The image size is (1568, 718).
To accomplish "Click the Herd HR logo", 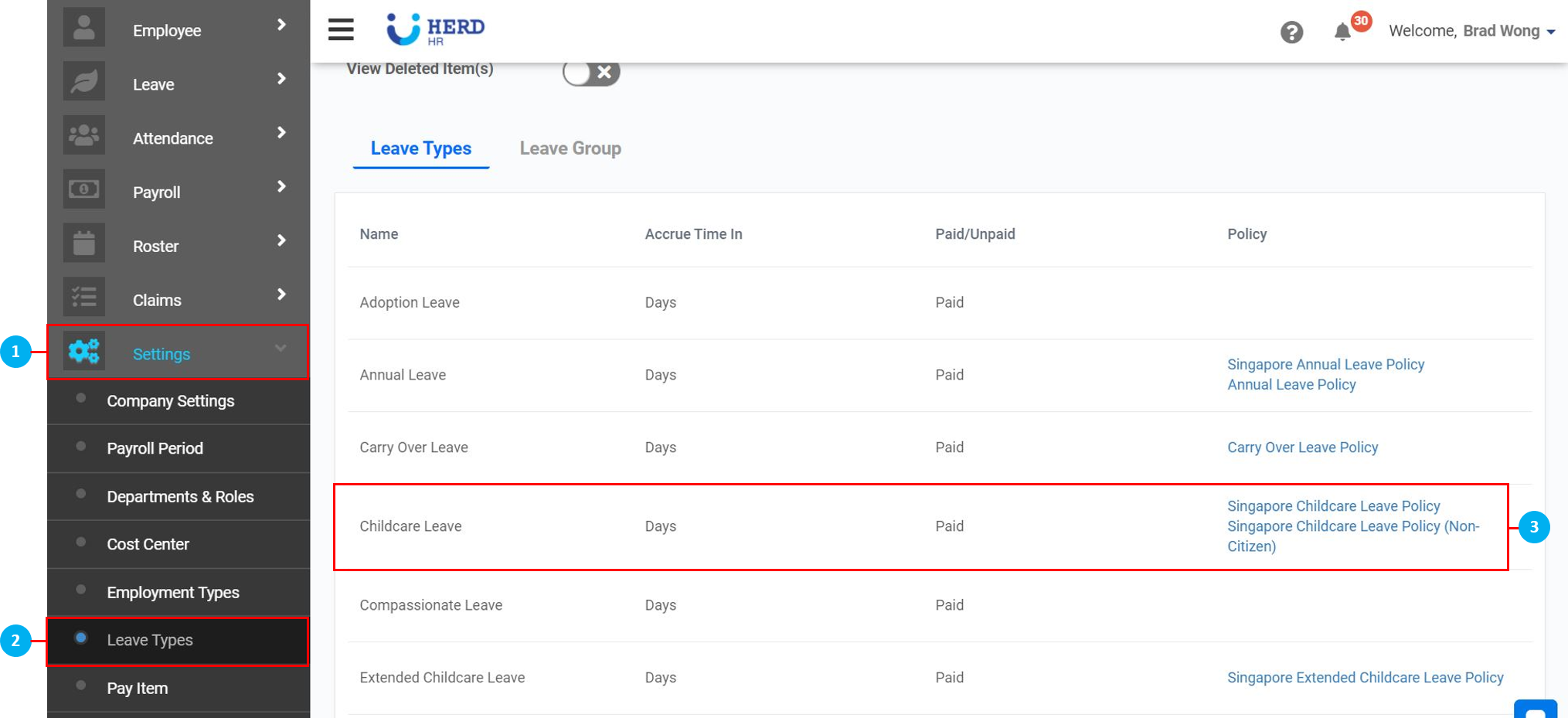I will (x=436, y=29).
